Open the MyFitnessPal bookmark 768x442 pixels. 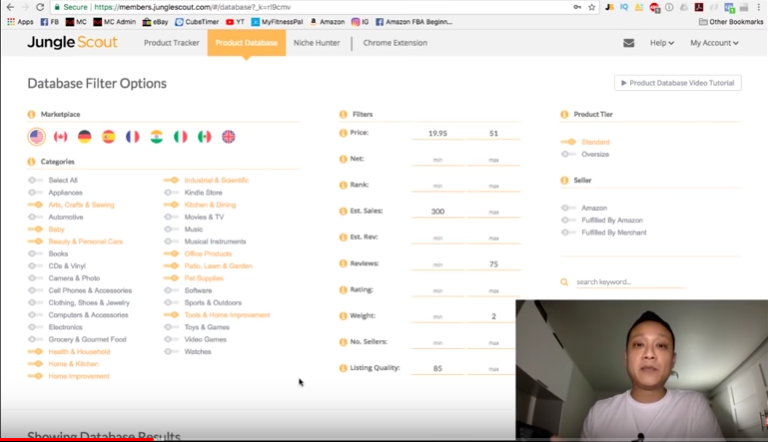coord(277,22)
